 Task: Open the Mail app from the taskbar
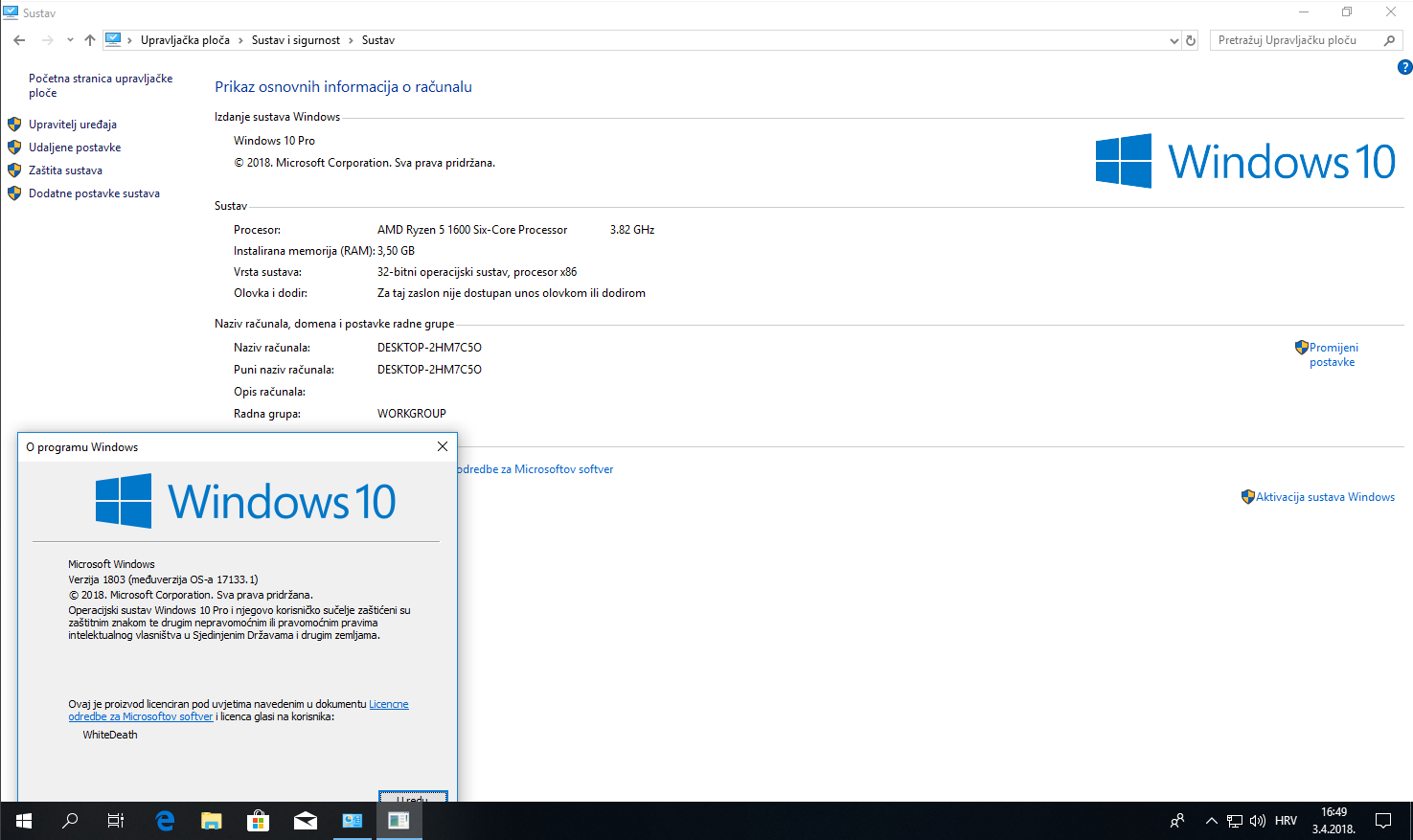pyautogui.click(x=306, y=821)
